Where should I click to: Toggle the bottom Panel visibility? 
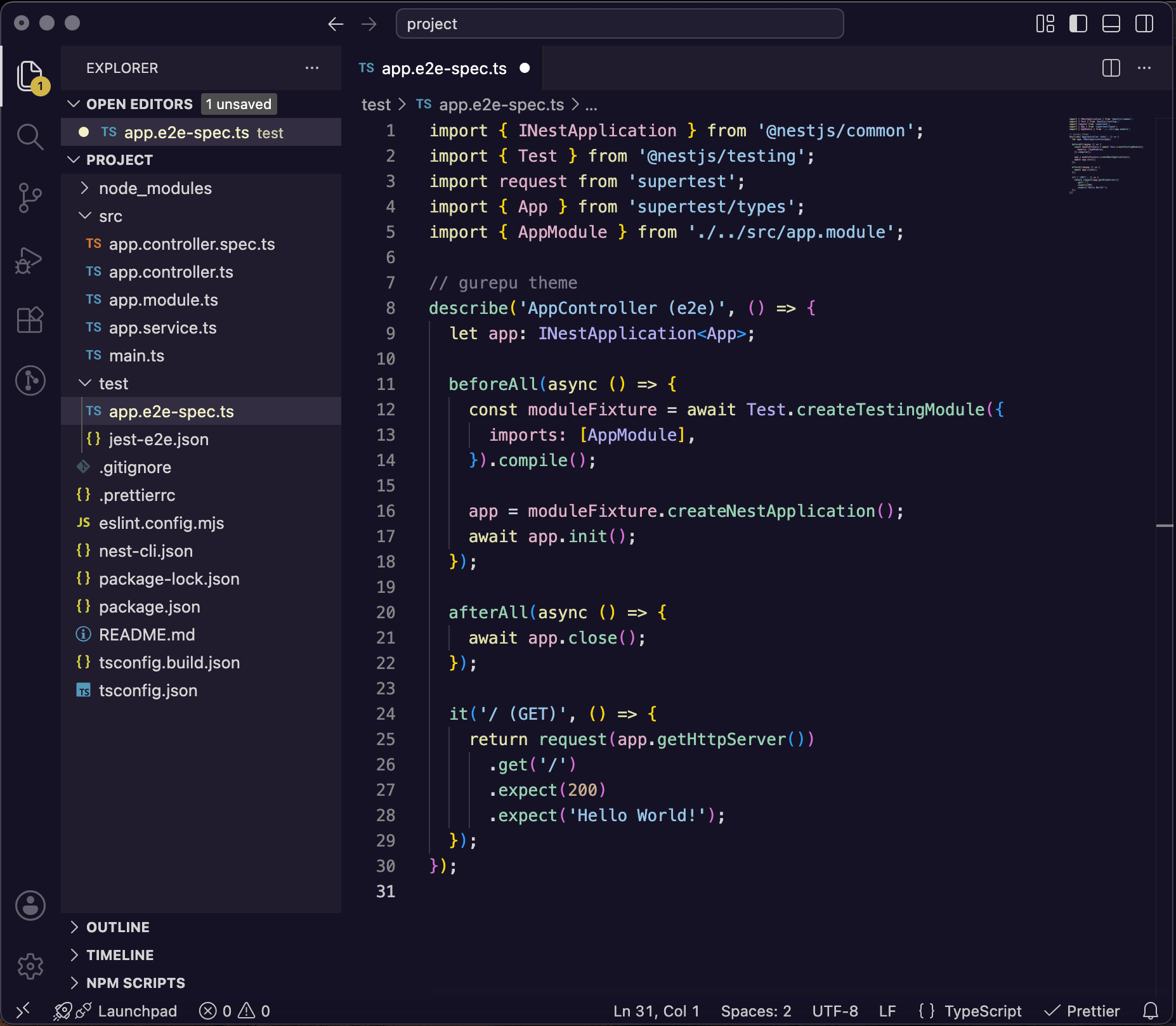pyautogui.click(x=1111, y=24)
